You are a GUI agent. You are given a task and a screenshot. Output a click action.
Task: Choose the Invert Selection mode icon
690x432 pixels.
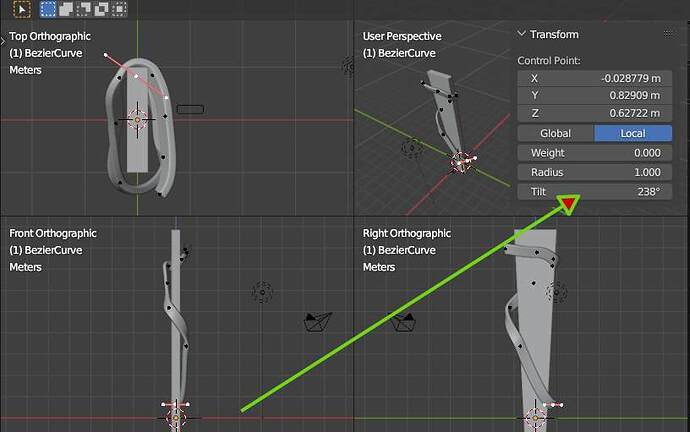pyautogui.click(x=101, y=9)
